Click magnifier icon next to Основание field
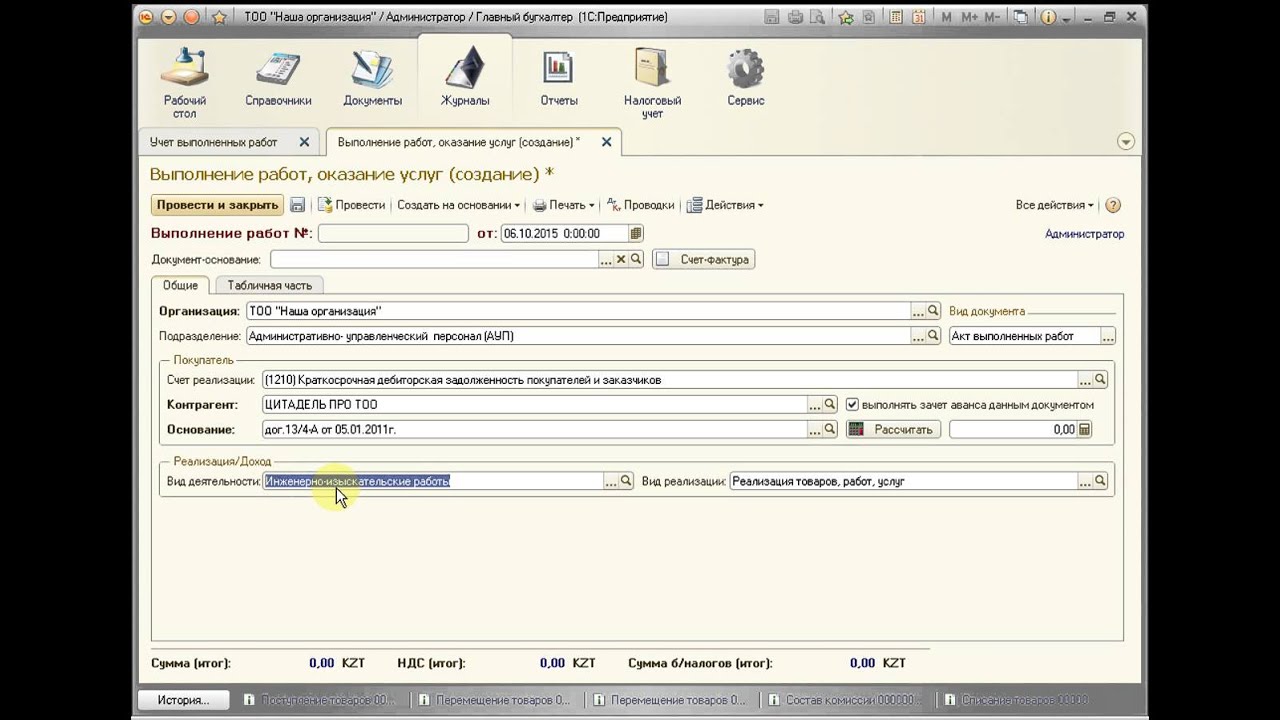 pos(830,429)
